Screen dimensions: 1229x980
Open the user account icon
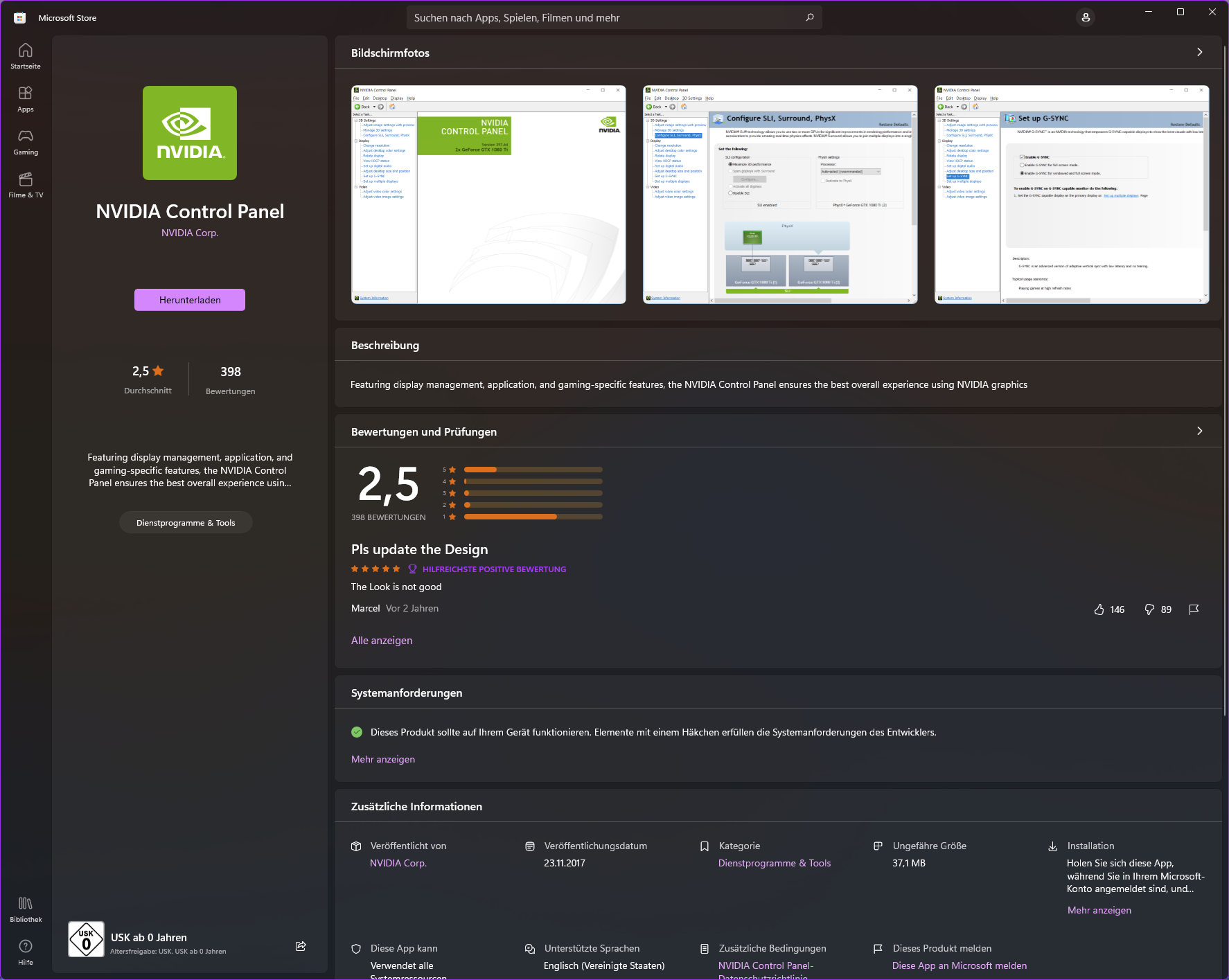coord(1086,17)
